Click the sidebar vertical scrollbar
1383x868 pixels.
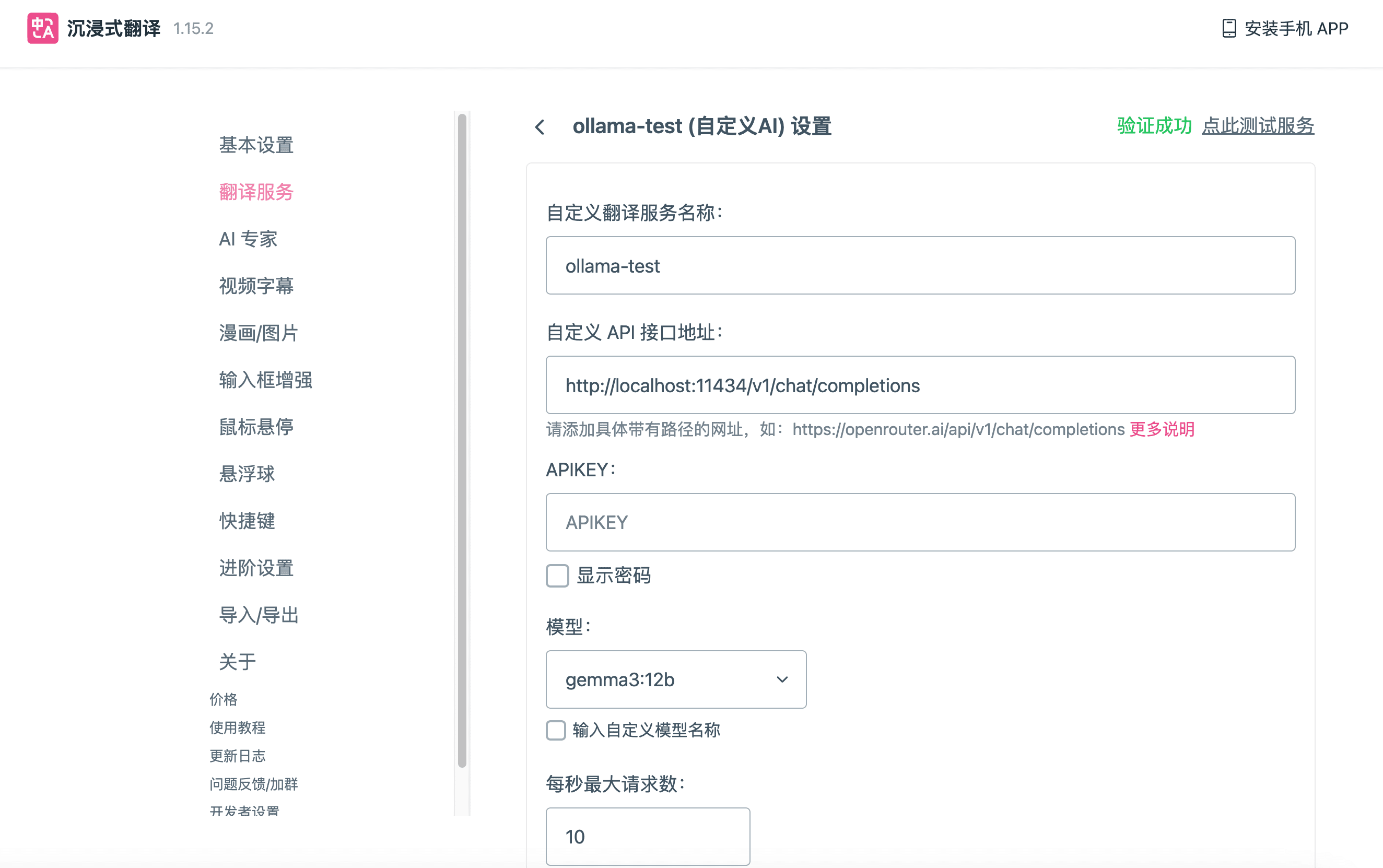pos(462,440)
